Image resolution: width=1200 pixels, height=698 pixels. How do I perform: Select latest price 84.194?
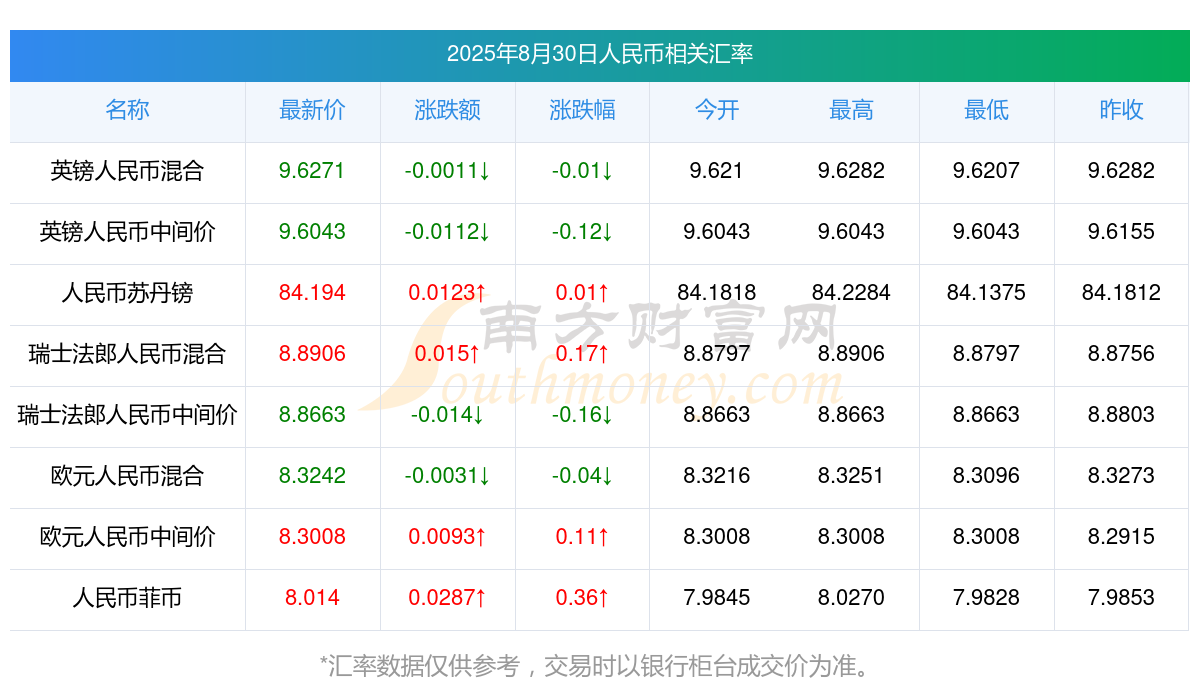click(312, 293)
